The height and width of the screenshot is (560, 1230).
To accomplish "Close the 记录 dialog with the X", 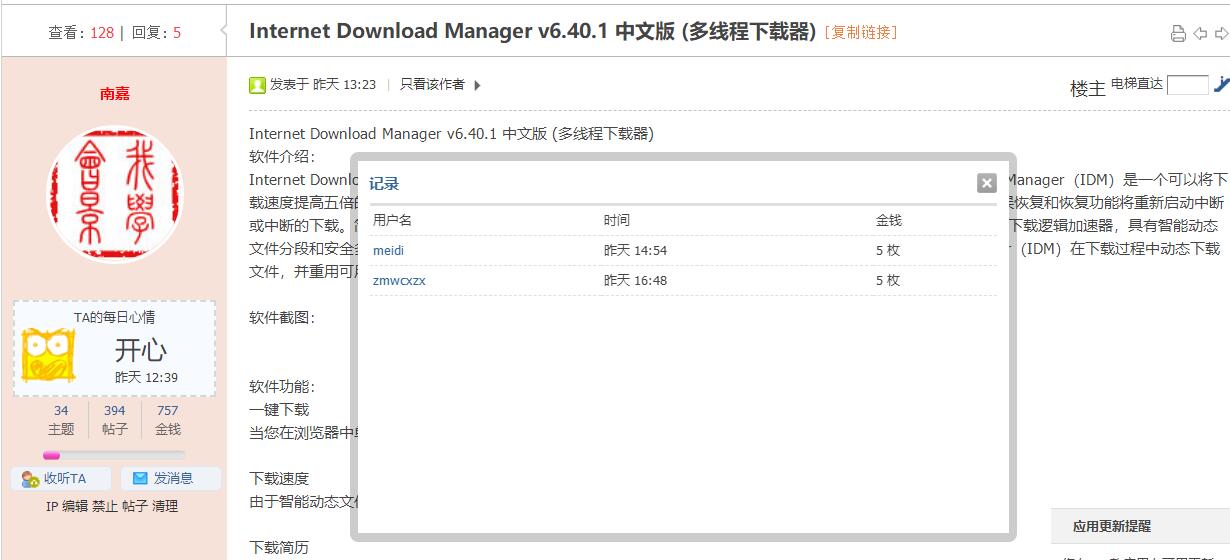I will pos(987,183).
